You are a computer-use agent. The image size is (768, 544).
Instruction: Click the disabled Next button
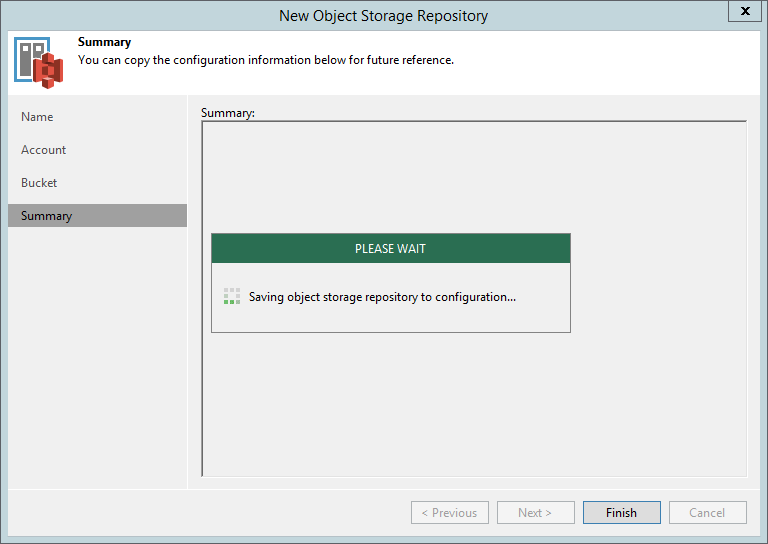point(535,512)
